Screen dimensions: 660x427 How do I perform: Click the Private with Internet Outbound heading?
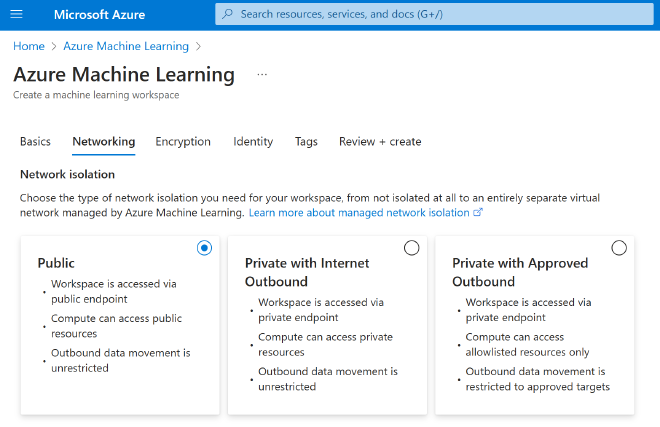[307, 272]
